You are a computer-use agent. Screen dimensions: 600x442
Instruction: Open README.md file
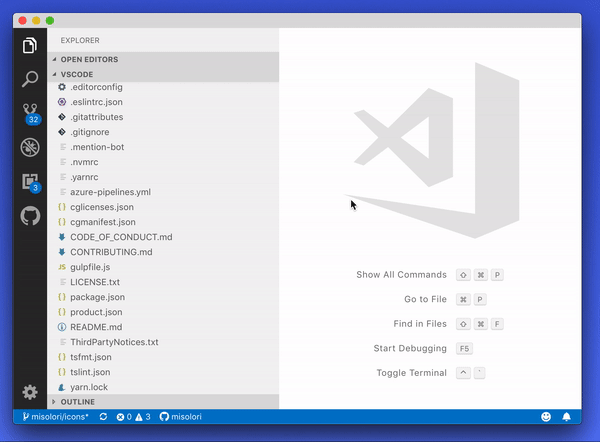(x=163, y=327)
